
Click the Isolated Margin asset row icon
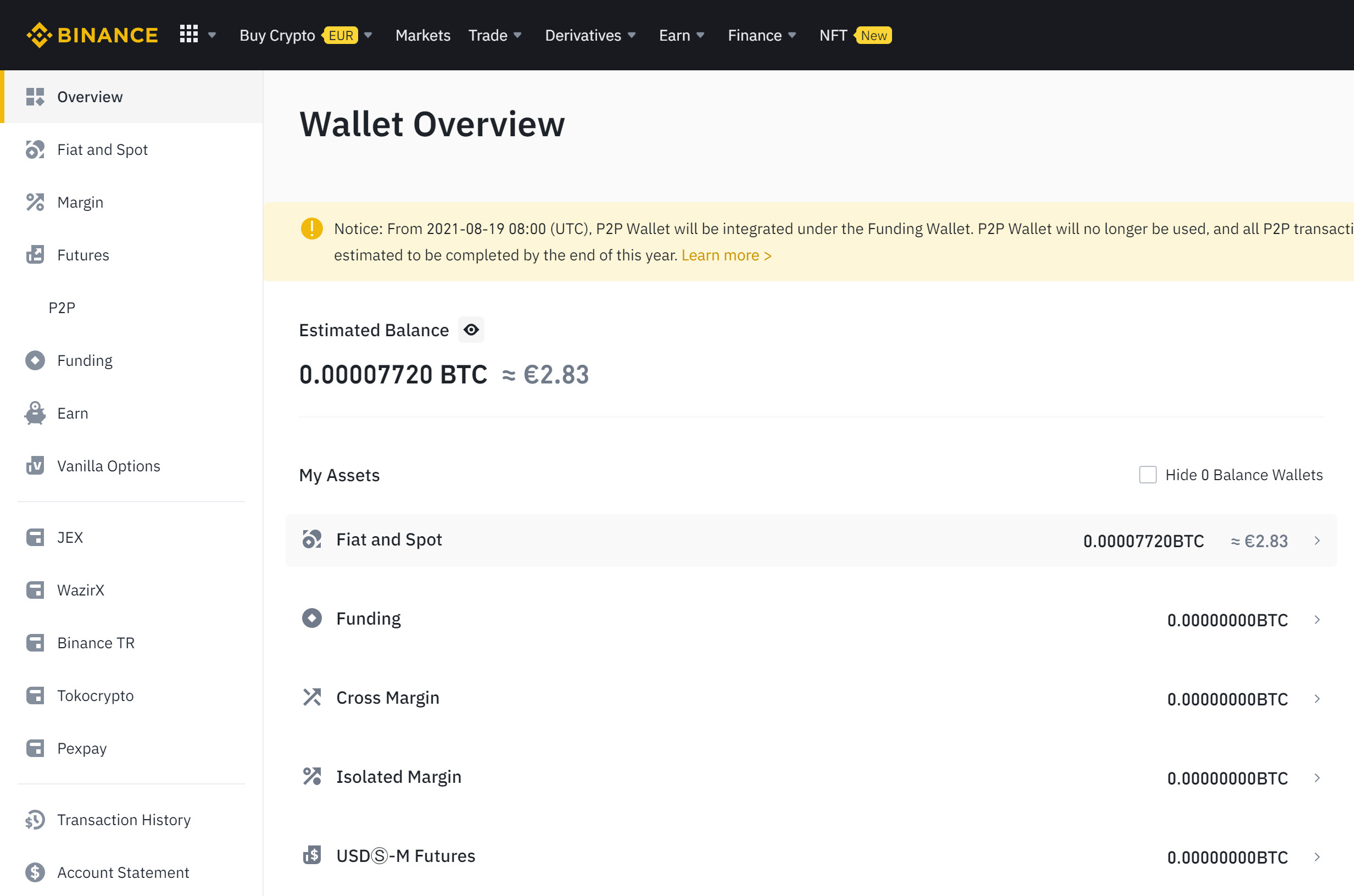tap(312, 776)
